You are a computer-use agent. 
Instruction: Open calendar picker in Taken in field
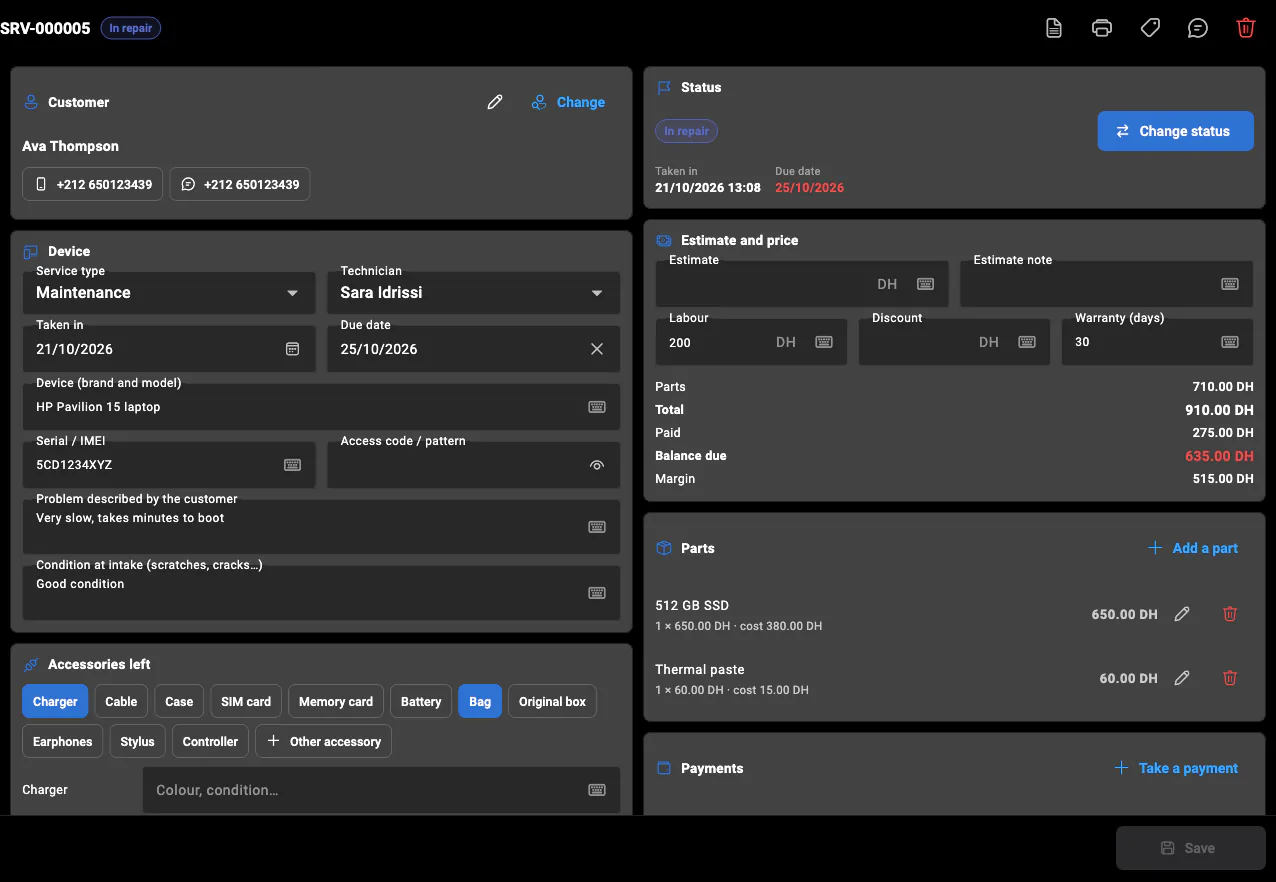point(293,349)
